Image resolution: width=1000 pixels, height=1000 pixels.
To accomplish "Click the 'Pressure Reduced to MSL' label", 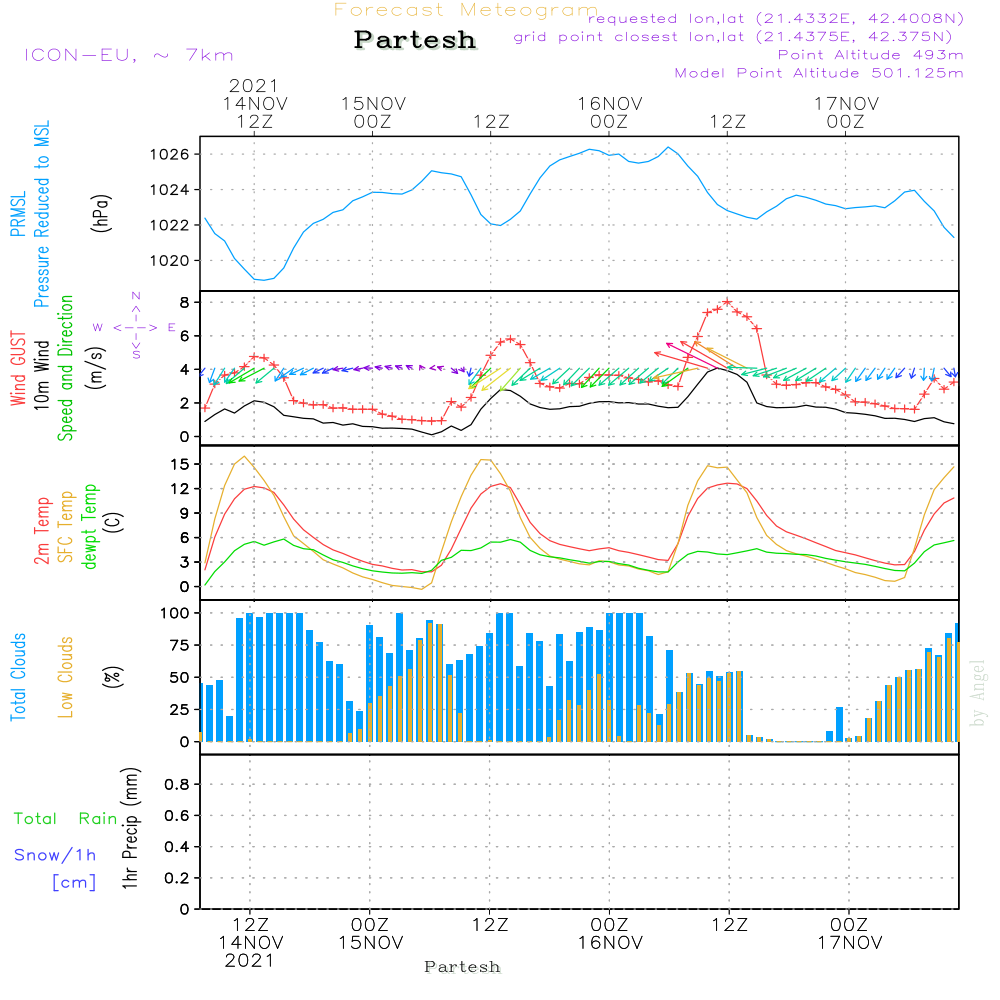I will (x=41, y=214).
